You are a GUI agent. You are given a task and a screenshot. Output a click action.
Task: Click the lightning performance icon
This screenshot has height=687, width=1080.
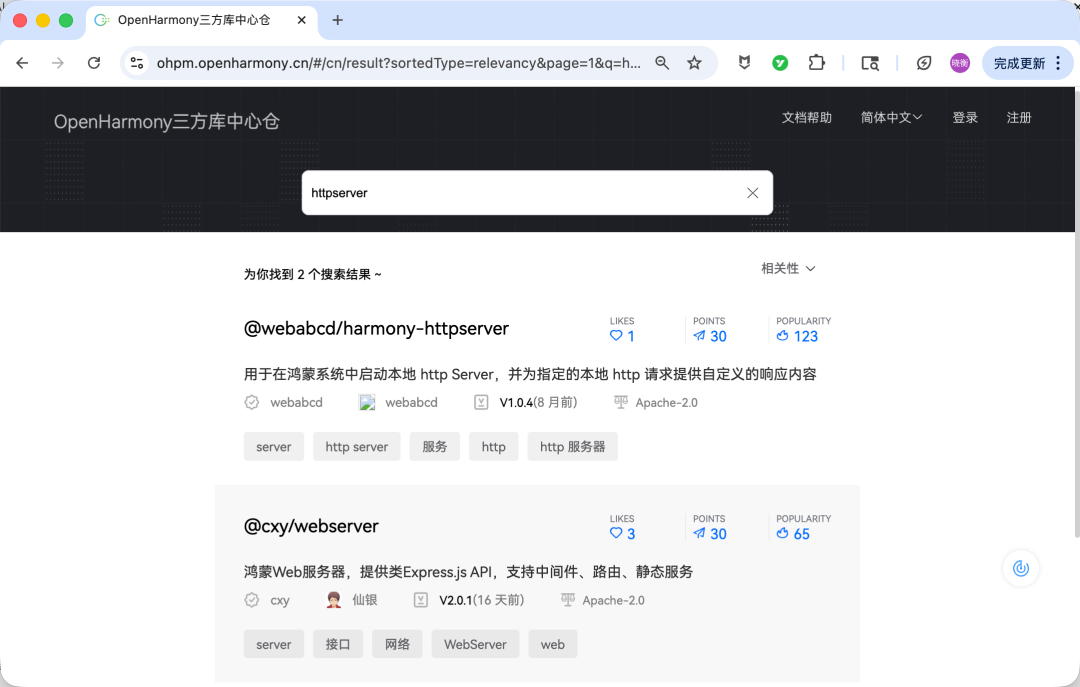point(924,63)
